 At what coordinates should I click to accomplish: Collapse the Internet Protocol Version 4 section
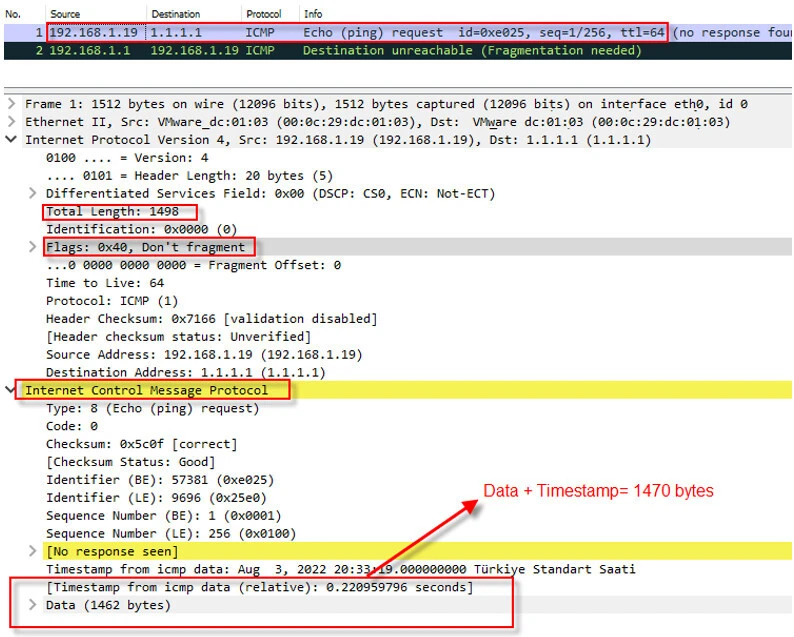click(x=11, y=140)
